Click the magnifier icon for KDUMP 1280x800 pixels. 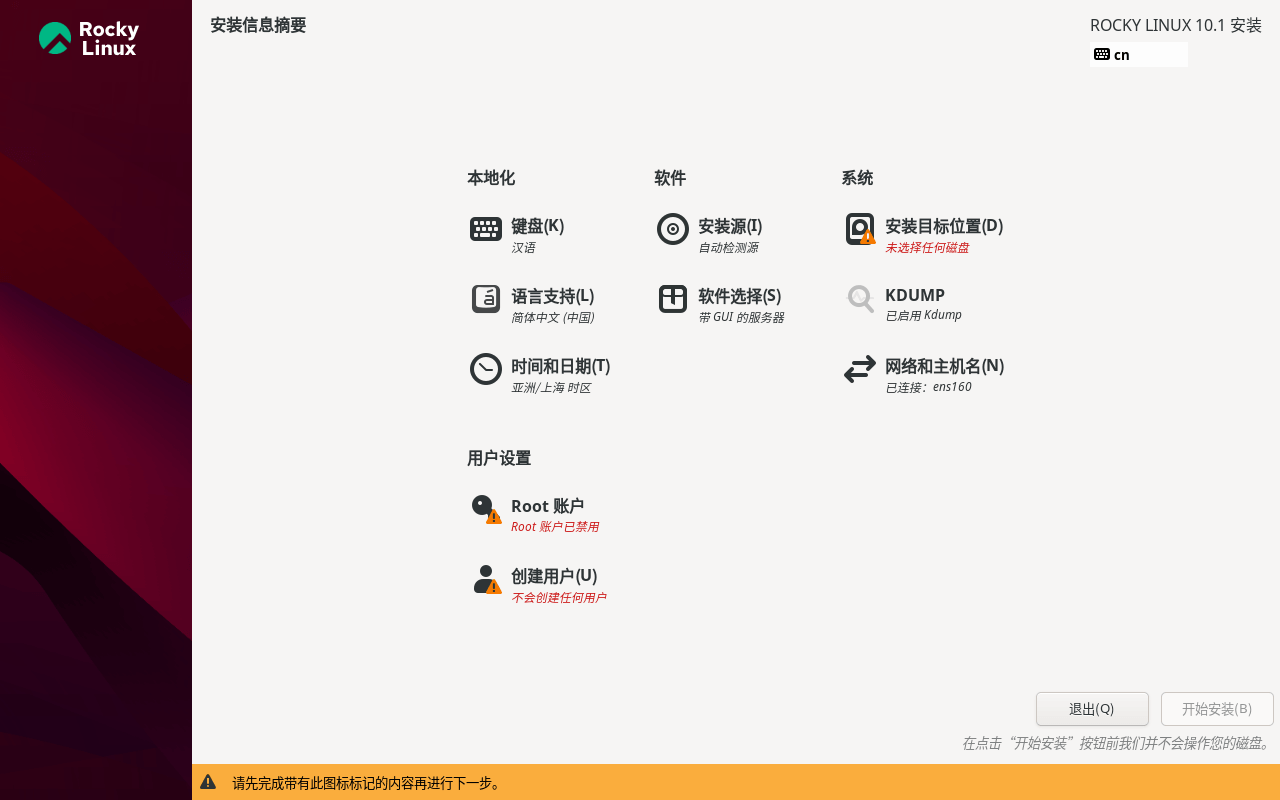tap(860, 298)
